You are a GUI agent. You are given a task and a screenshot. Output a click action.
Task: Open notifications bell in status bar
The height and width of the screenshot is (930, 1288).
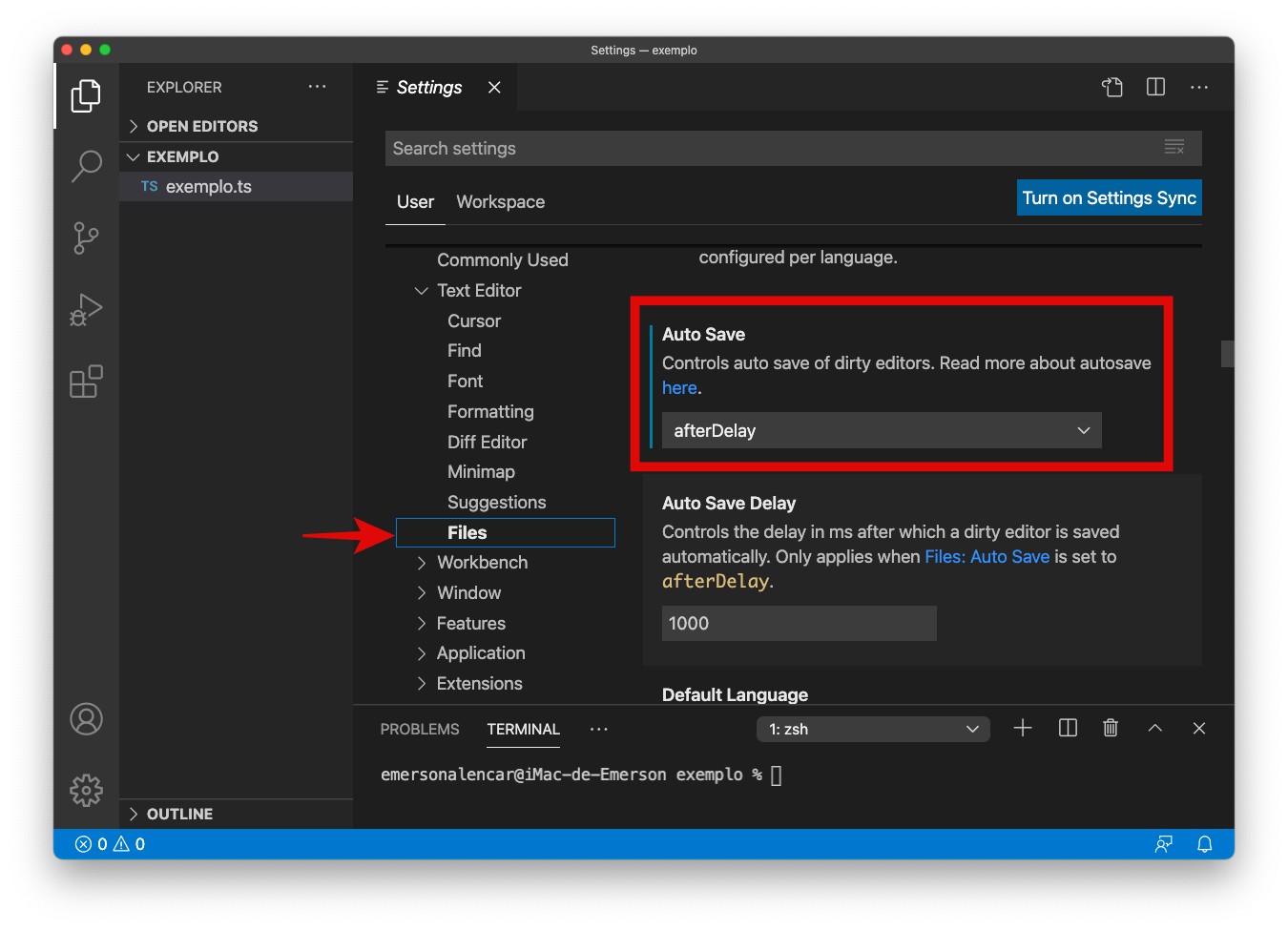(x=1205, y=844)
